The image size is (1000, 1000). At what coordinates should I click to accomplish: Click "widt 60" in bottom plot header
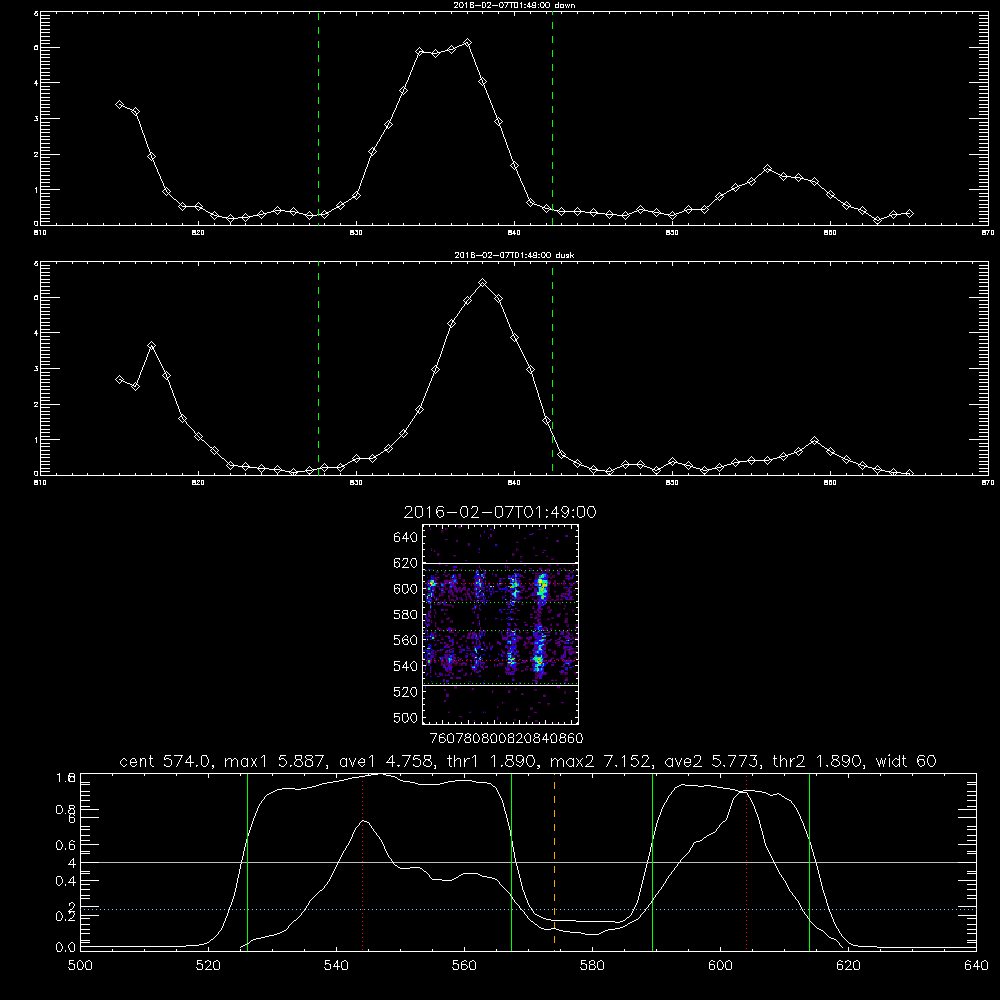906,761
